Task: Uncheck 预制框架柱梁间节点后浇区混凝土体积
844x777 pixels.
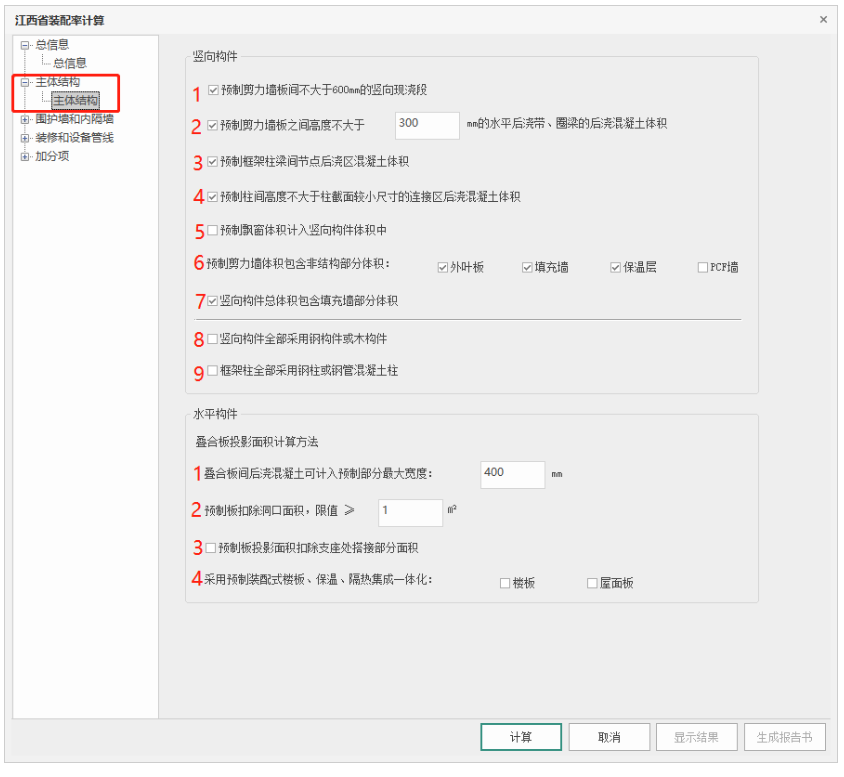Action: click(x=213, y=162)
